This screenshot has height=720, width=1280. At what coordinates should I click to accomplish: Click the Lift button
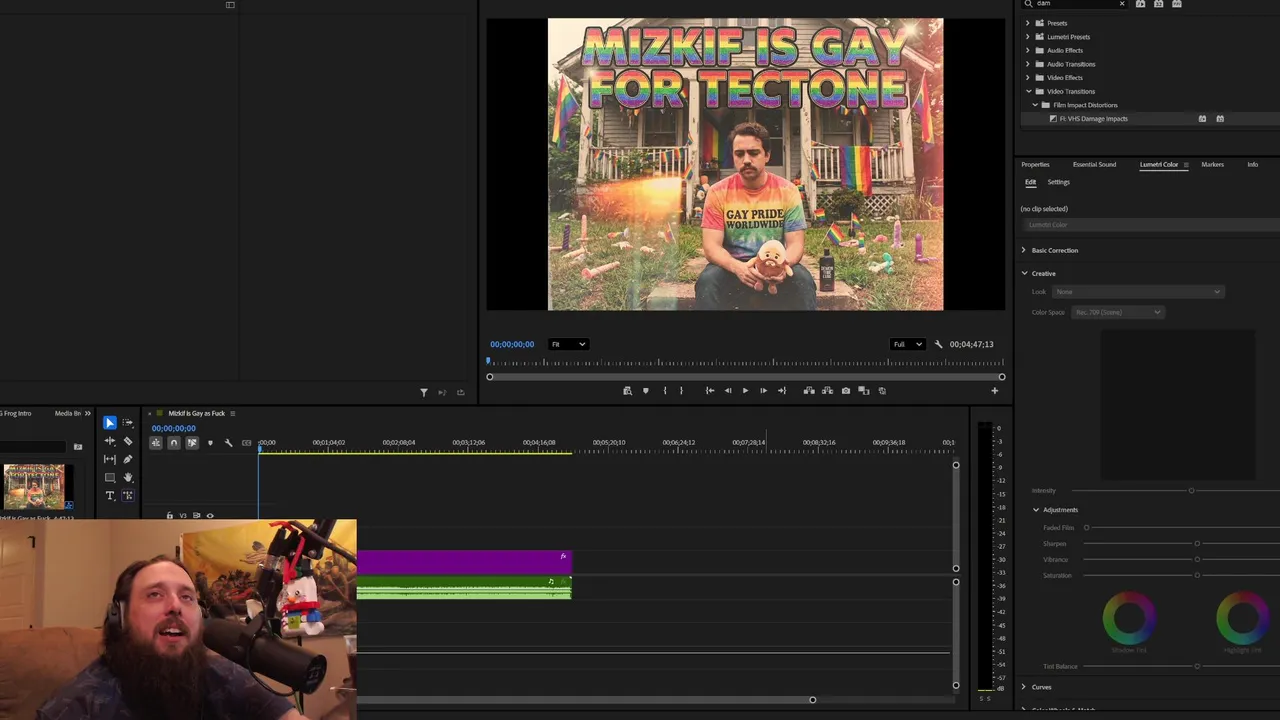809,391
